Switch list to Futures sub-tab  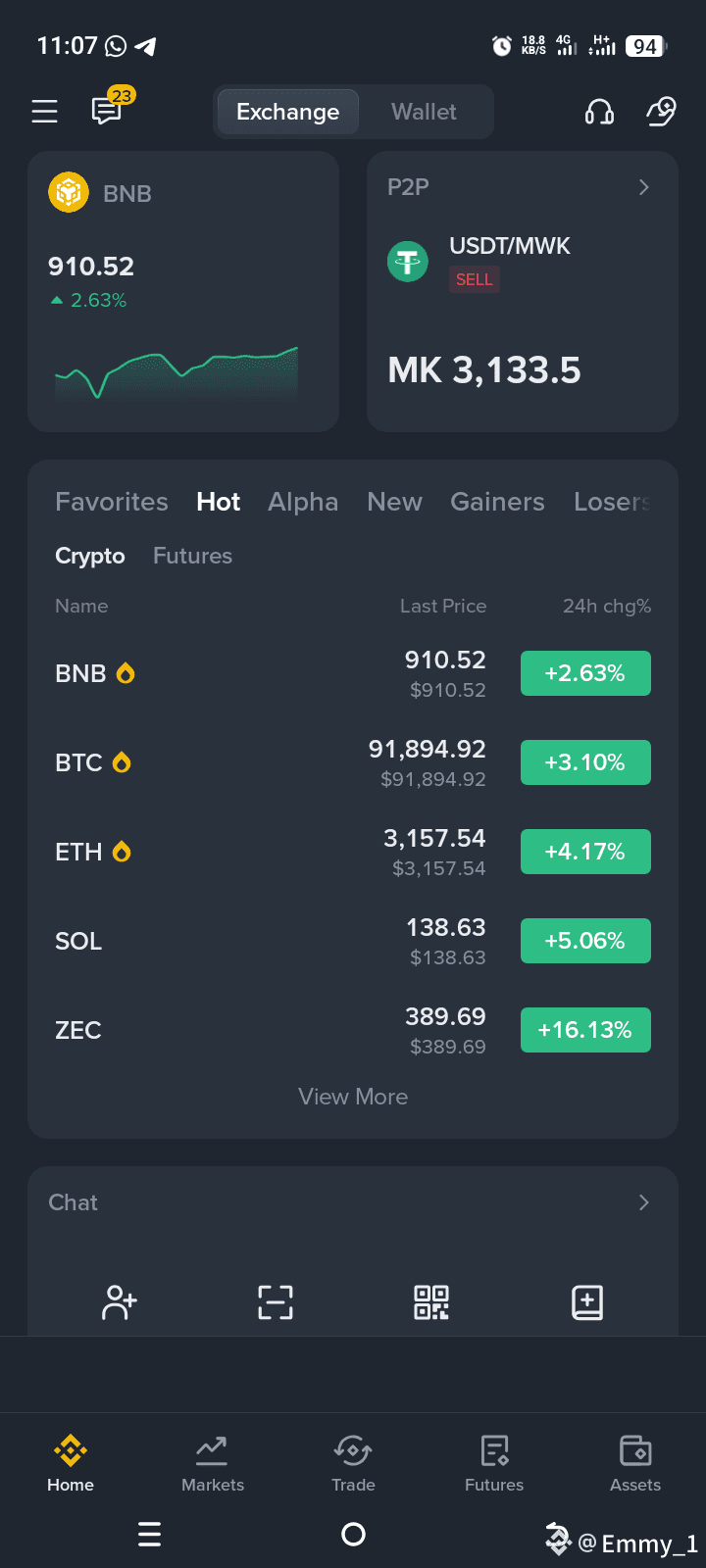coord(192,556)
